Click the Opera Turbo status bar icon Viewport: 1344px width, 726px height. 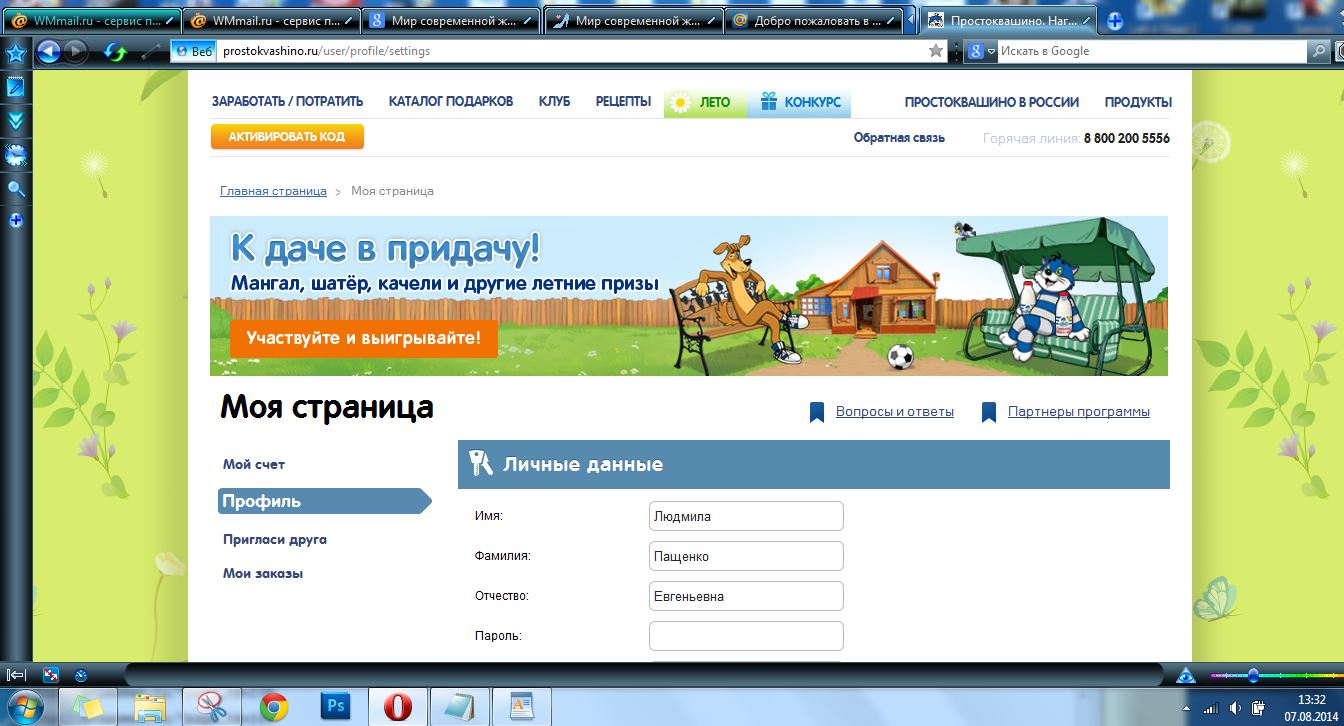pyautogui.click(x=81, y=675)
